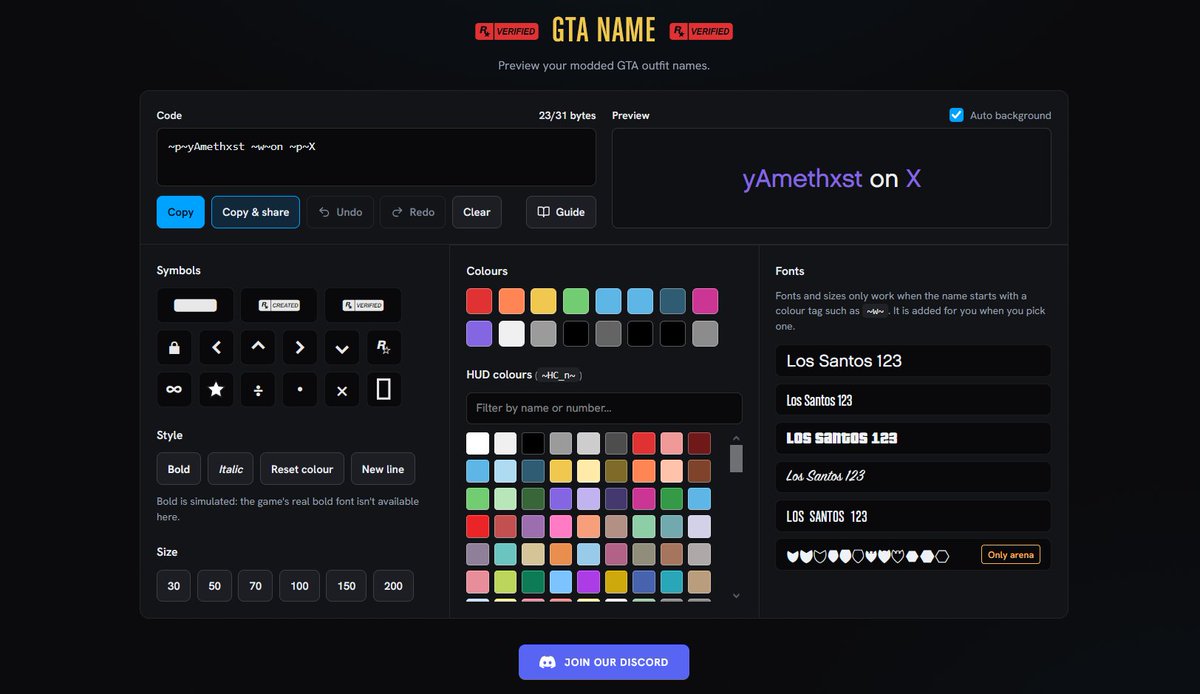Select the wide-spaced LOS SANTOS font

pos(913,516)
